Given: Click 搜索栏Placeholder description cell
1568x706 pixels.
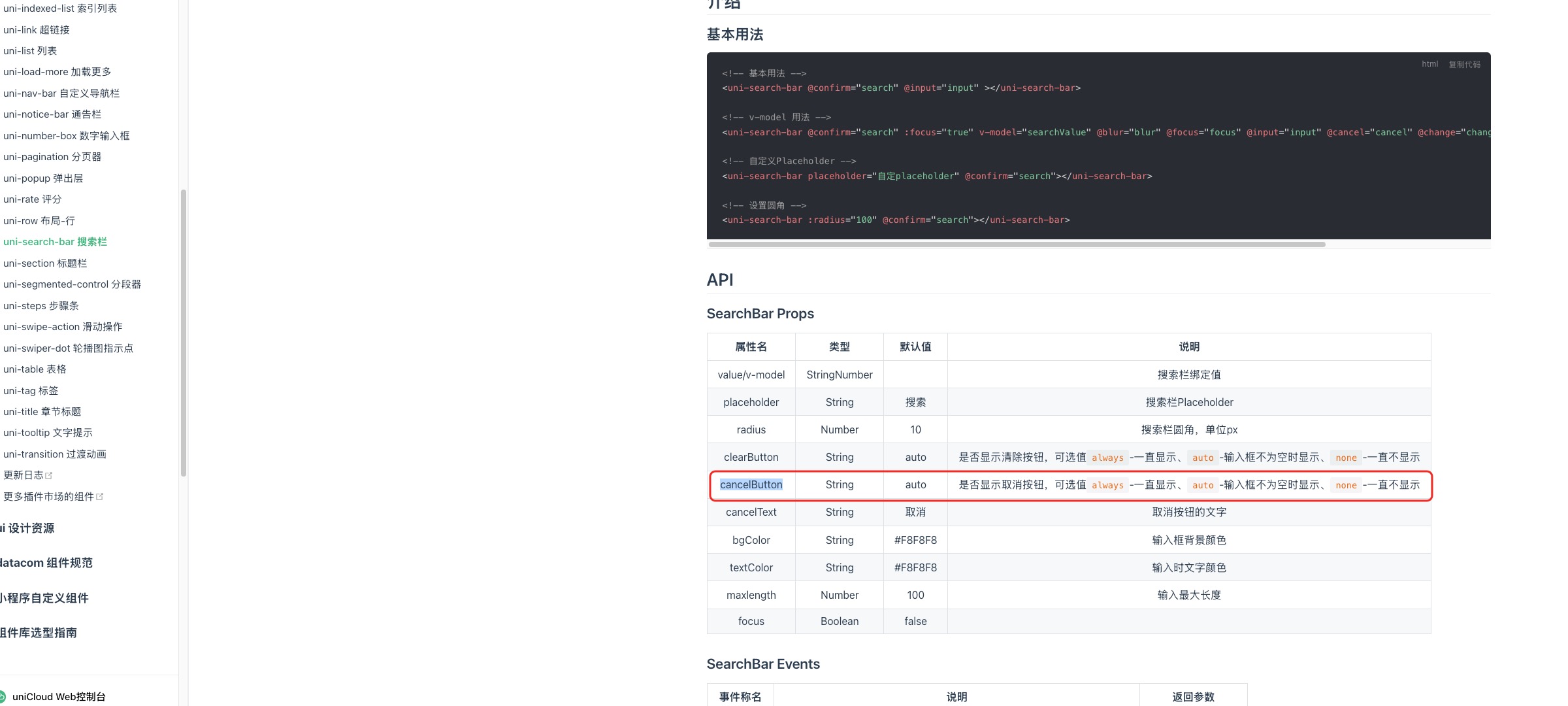Looking at the screenshot, I should [x=1189, y=403].
